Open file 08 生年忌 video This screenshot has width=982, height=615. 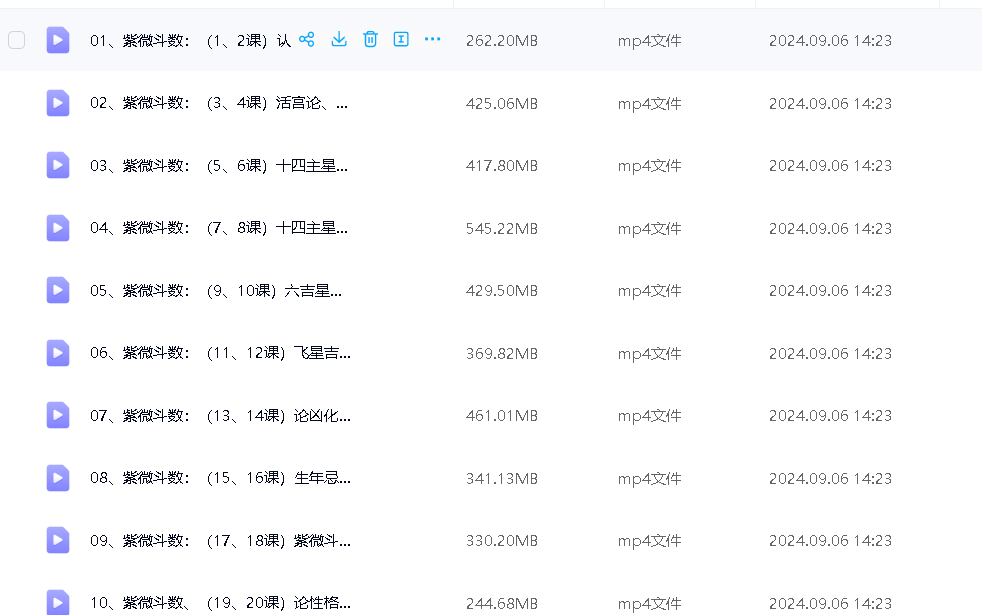point(220,478)
